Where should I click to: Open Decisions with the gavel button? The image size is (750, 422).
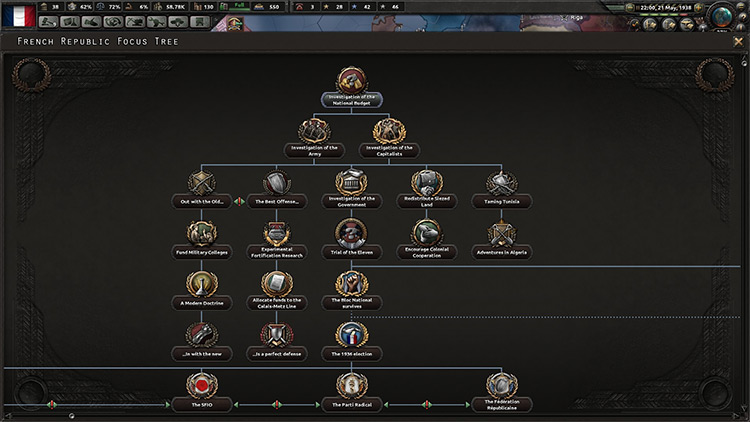[48, 22]
